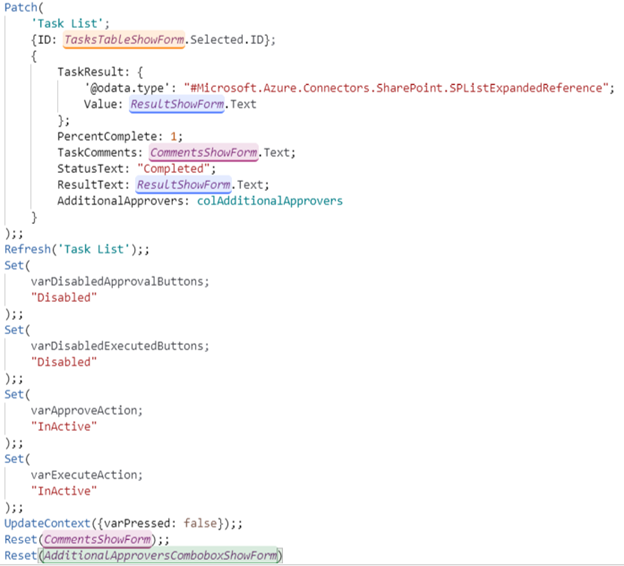The width and height of the screenshot is (624, 566).
Task: Click ResultShowForm on the ResultText line
Action: click(x=183, y=185)
